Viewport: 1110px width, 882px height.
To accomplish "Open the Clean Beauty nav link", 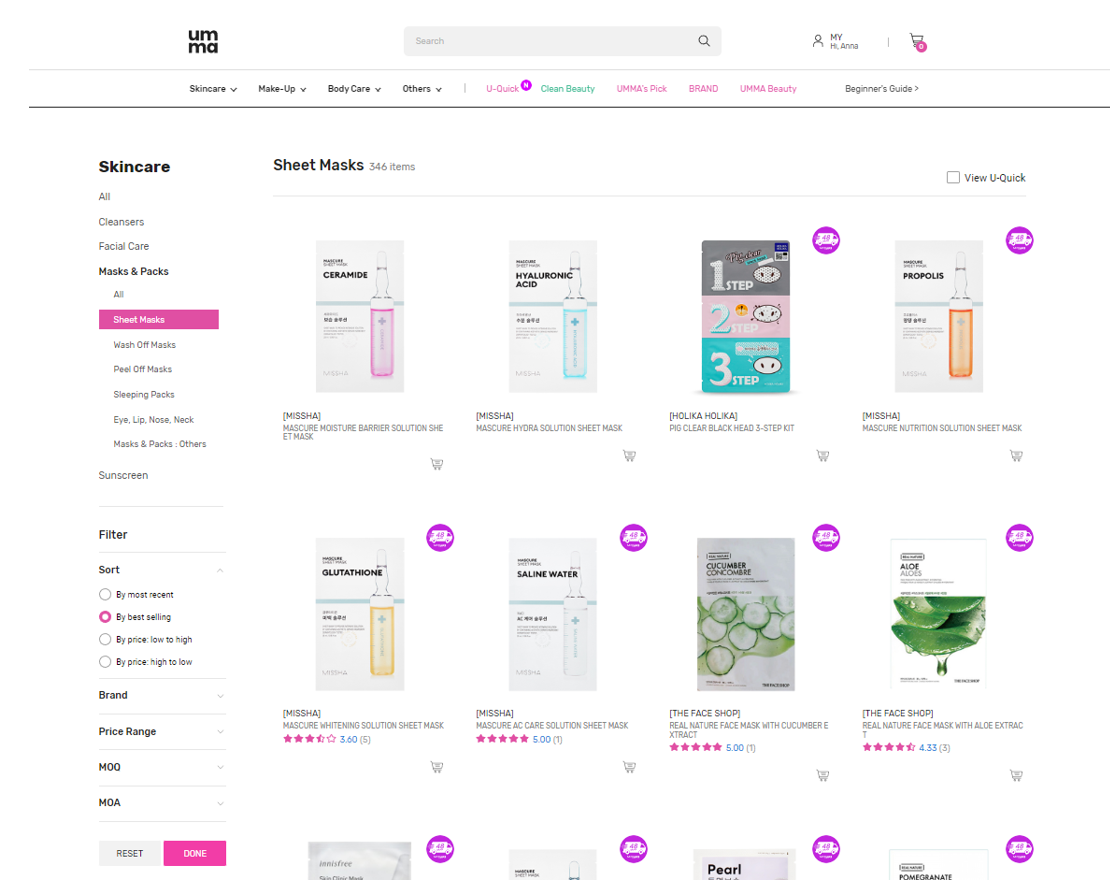I will (x=568, y=89).
